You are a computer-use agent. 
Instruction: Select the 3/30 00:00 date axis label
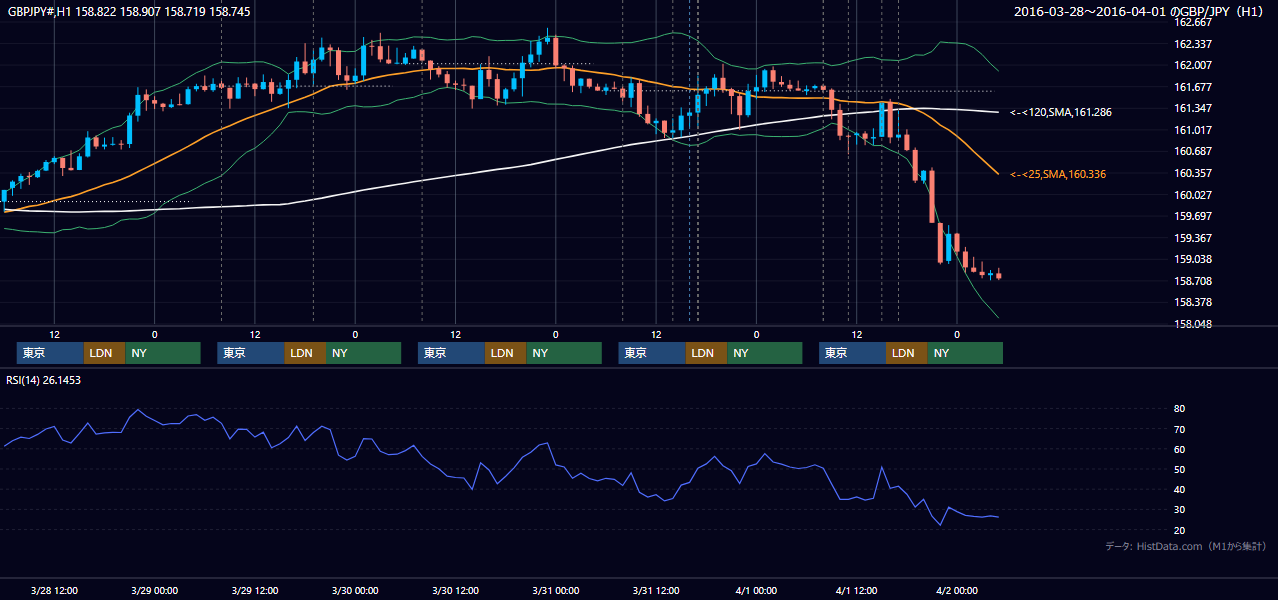point(355,590)
